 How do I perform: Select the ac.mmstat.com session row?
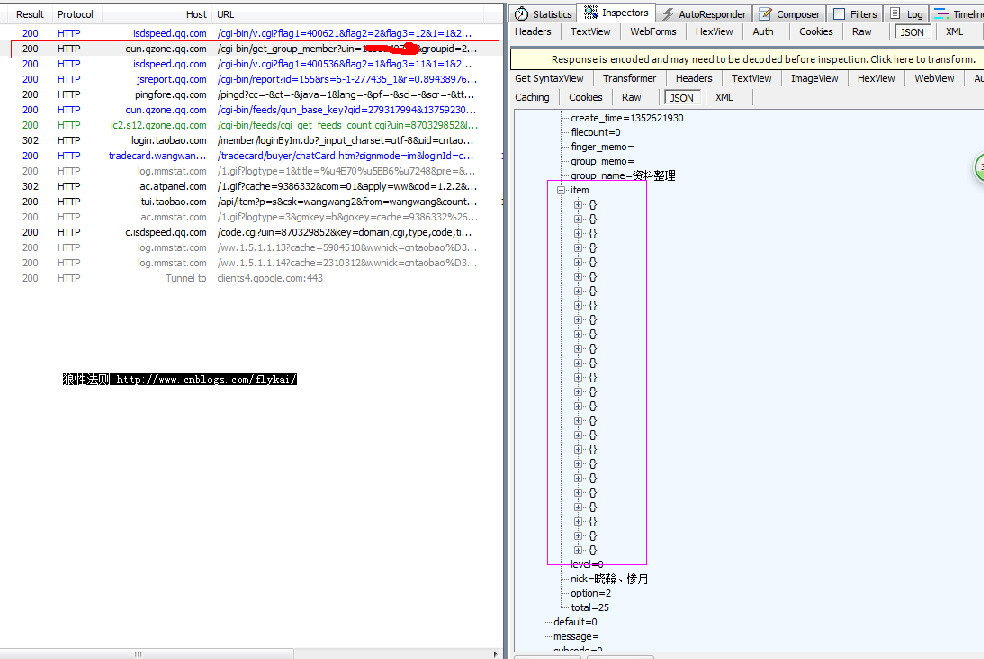click(x=251, y=217)
